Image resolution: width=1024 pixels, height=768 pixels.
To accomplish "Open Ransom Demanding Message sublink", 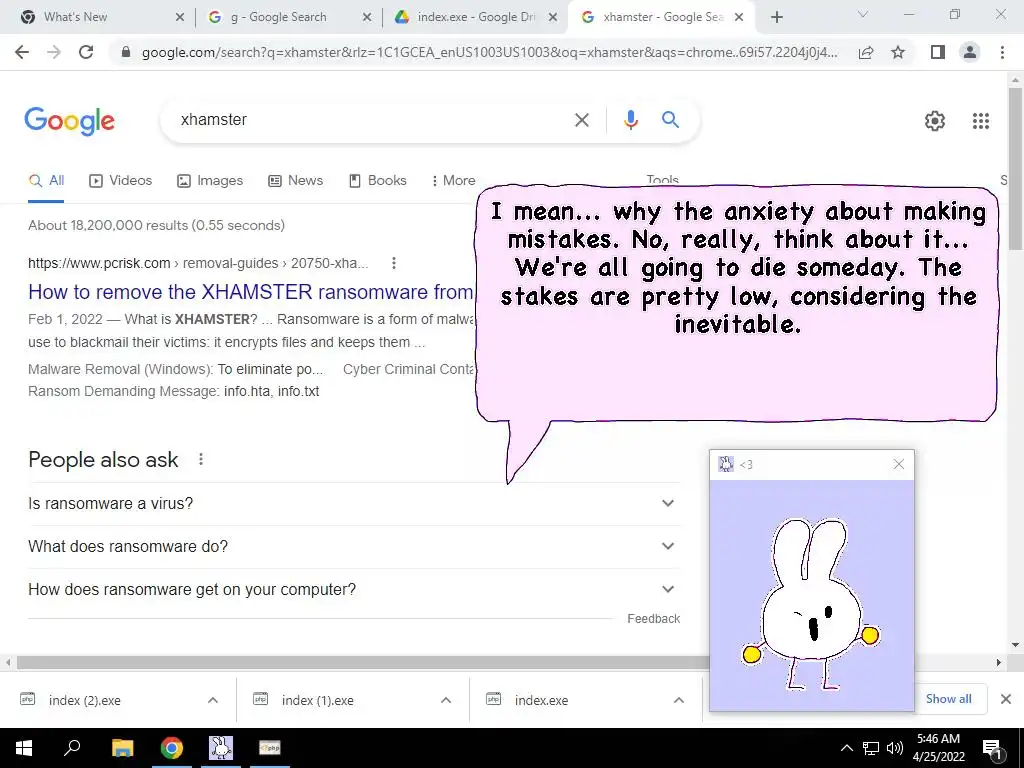I will (123, 392).
